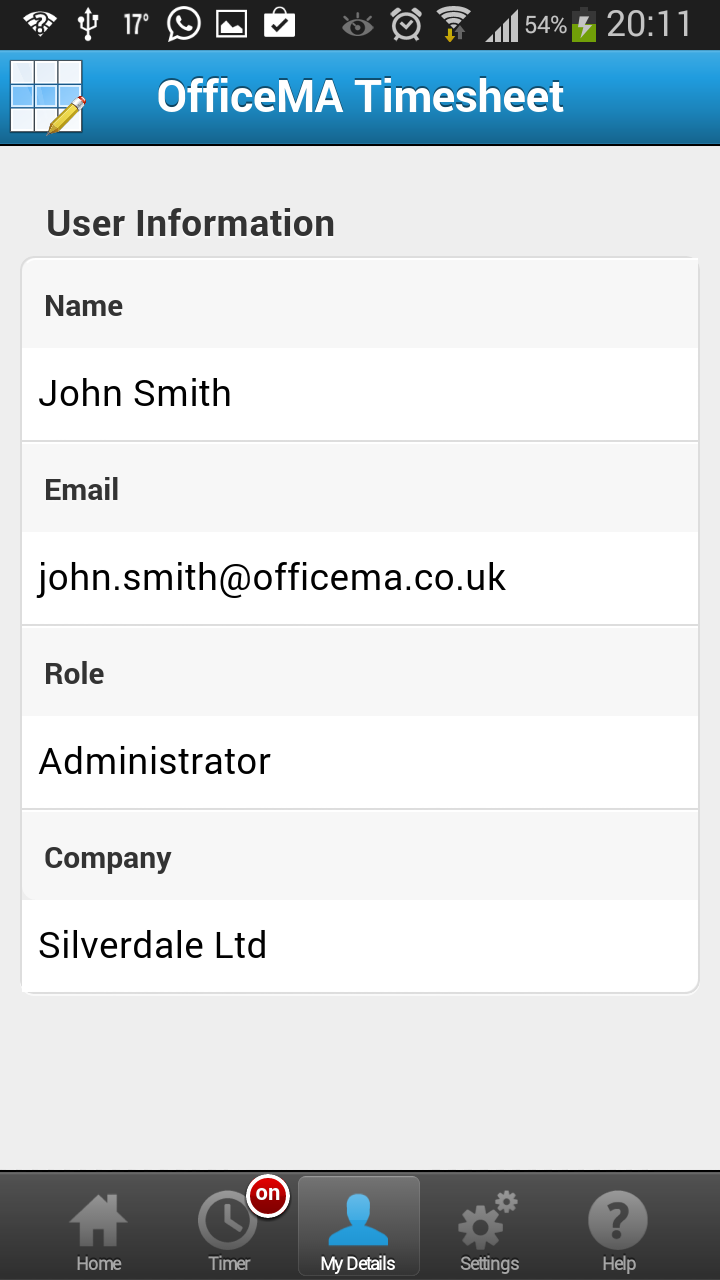The height and width of the screenshot is (1280, 720).
Task: Tap the User Information heading
Action: point(191,223)
